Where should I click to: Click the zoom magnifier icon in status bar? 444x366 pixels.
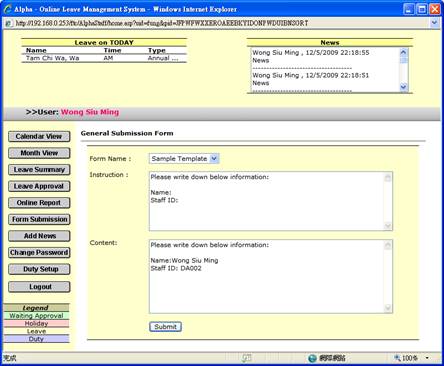397,358
